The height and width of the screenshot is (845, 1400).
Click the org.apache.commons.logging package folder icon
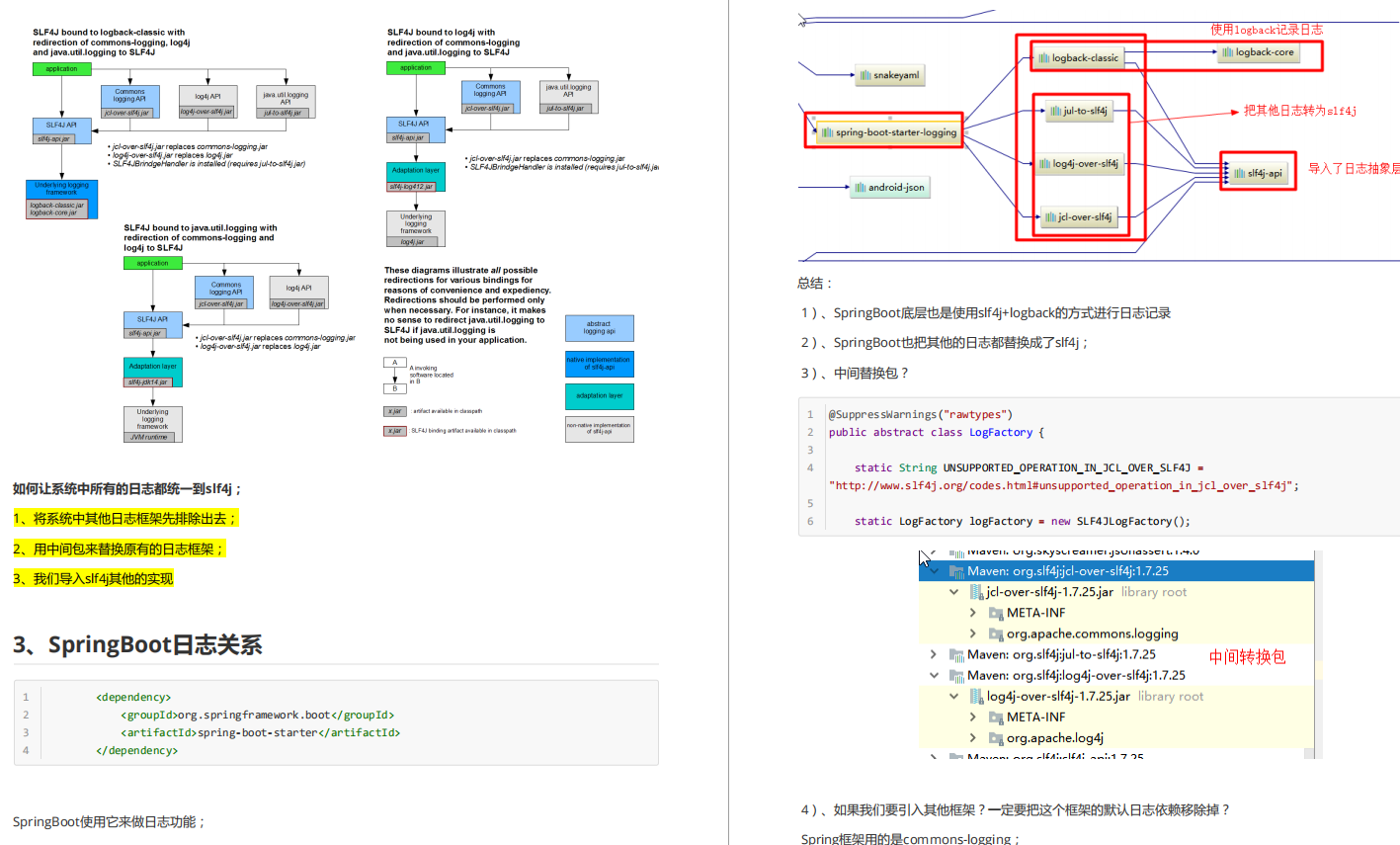coord(996,634)
